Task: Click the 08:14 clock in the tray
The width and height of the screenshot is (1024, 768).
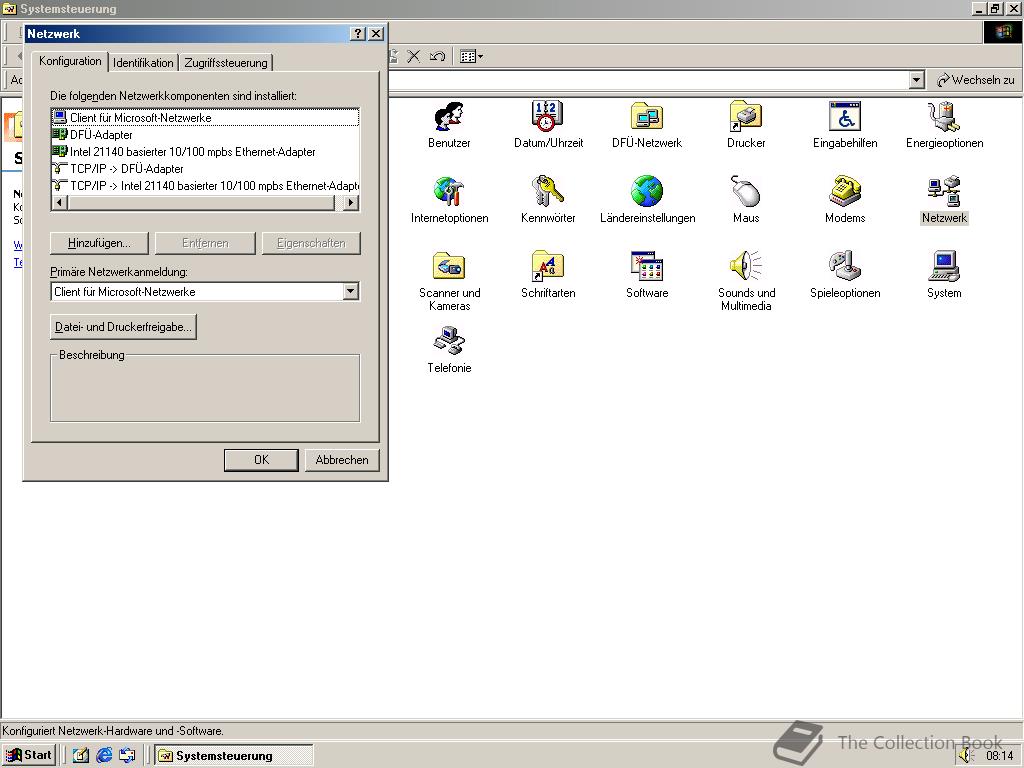Action: tap(1000, 756)
